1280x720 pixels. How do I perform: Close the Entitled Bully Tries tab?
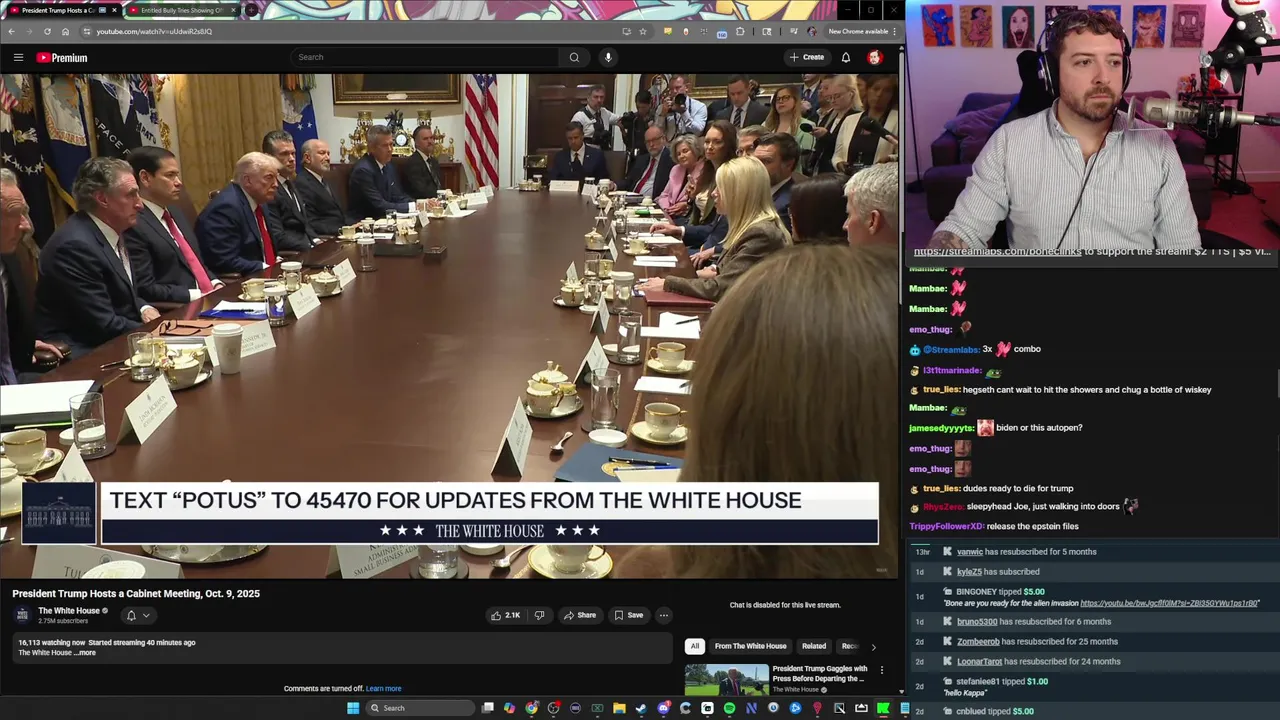[x=233, y=10]
